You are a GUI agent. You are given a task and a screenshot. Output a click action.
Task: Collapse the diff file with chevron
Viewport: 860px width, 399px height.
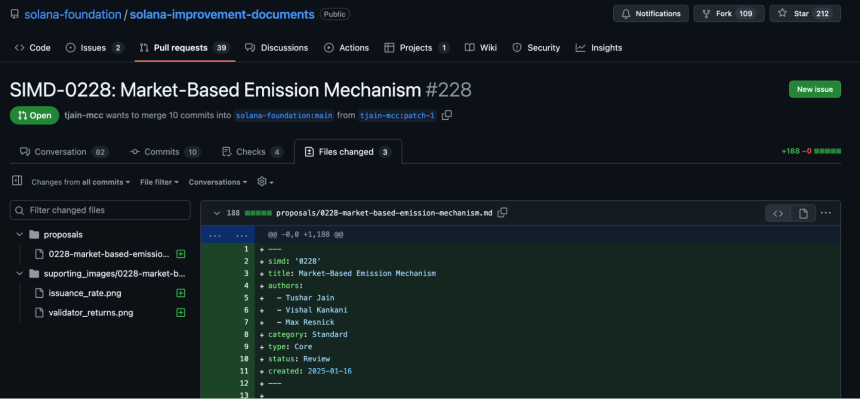[217, 213]
